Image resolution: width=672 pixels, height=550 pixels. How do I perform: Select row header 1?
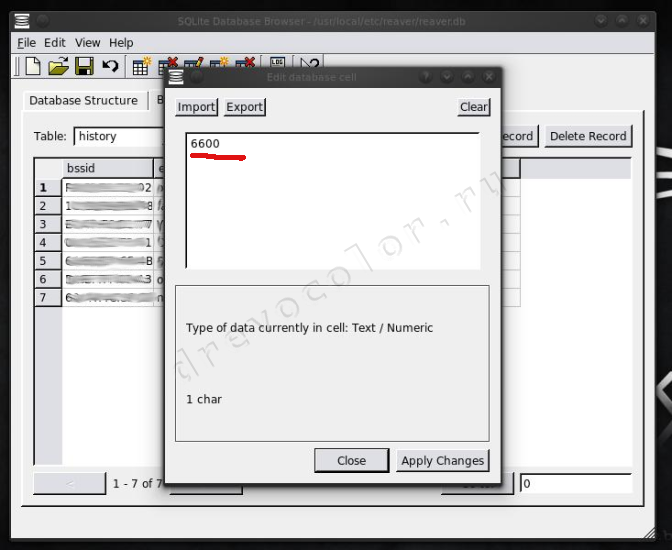click(48, 187)
